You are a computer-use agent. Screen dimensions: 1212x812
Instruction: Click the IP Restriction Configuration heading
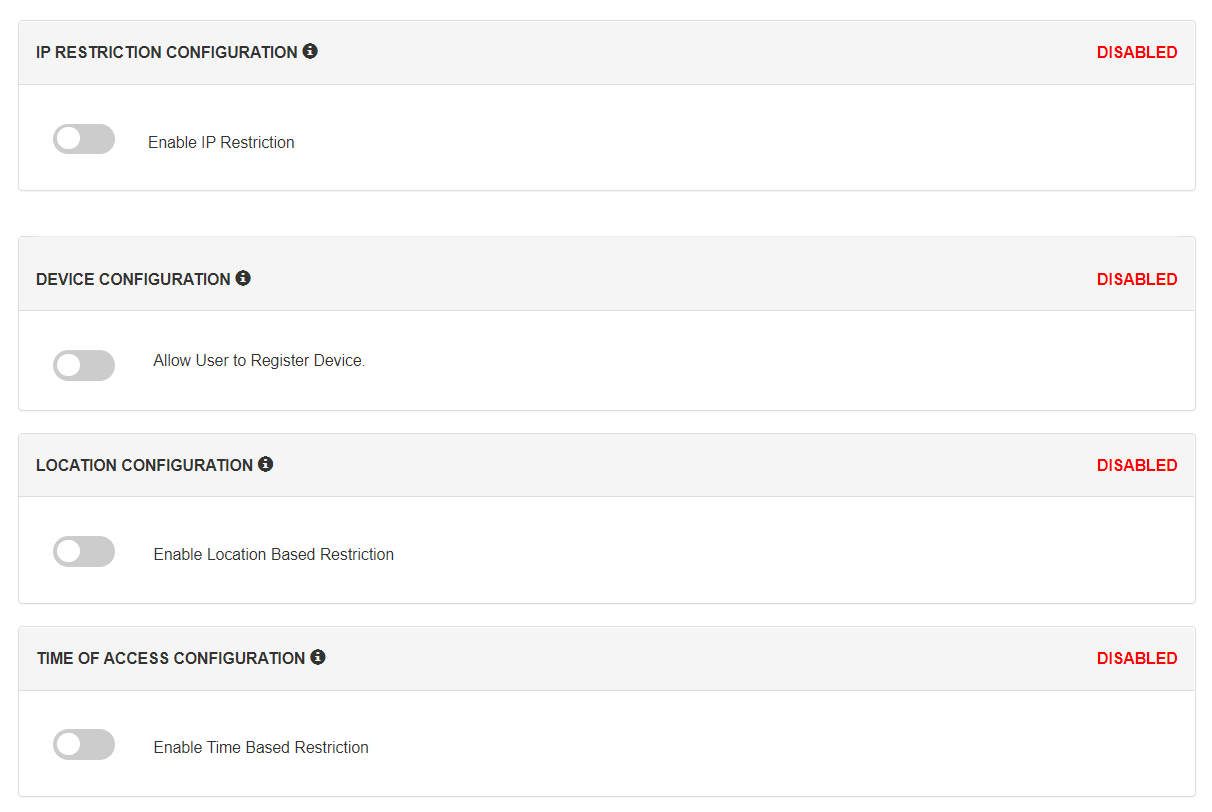pos(166,52)
